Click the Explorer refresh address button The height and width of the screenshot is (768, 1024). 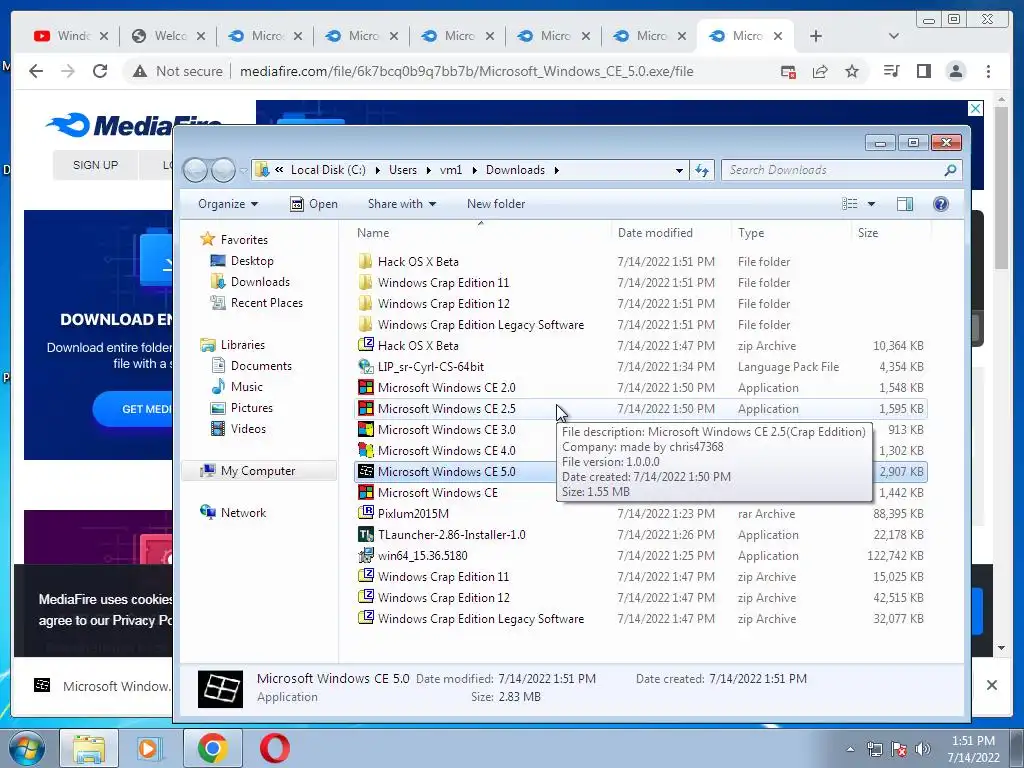coord(702,170)
